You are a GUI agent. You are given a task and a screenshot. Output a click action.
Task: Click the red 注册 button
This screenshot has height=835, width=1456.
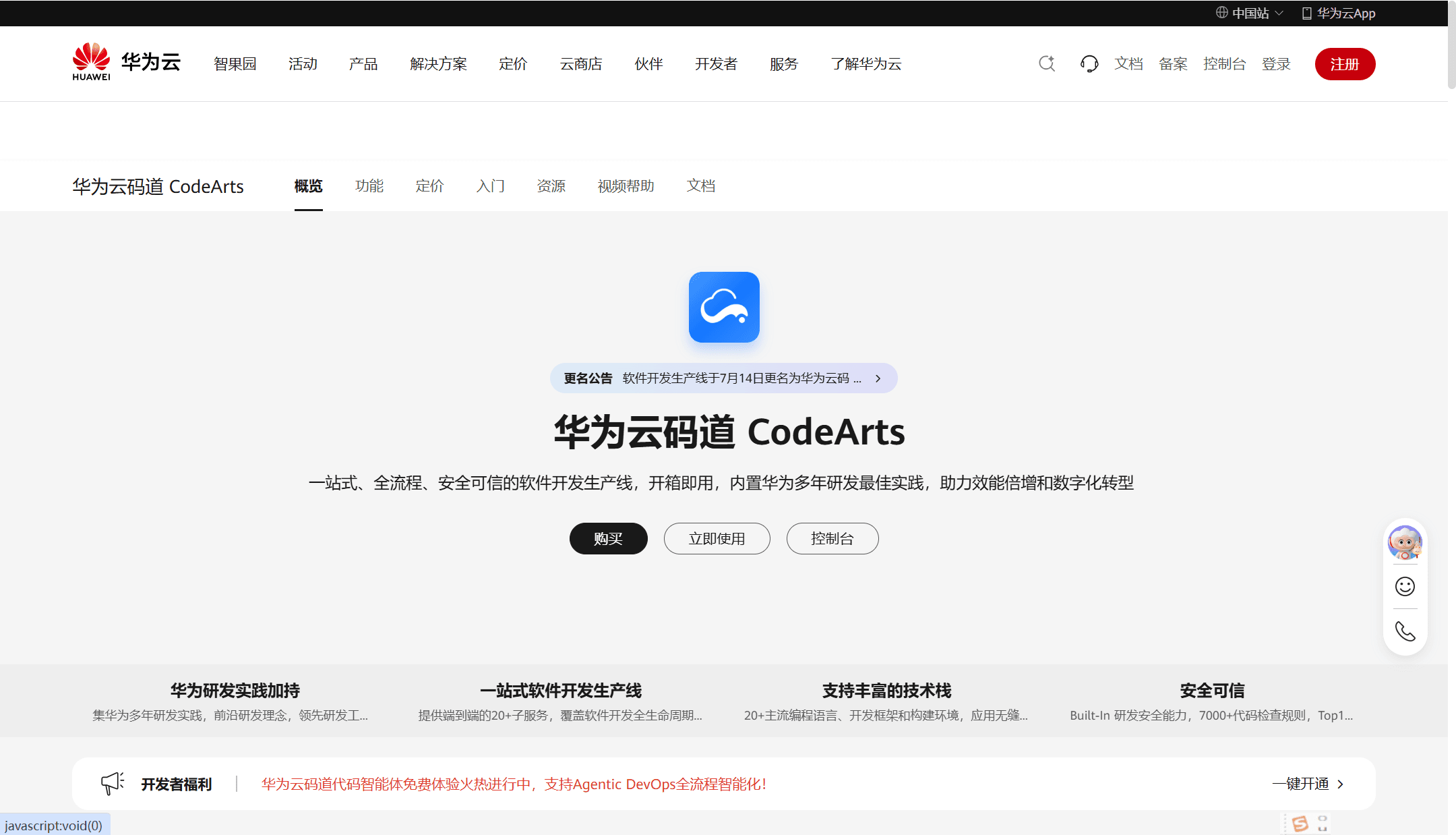(1345, 64)
